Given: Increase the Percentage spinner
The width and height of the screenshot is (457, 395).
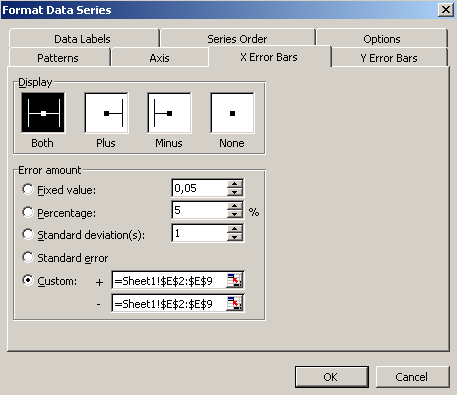Looking at the screenshot, I should point(235,206).
